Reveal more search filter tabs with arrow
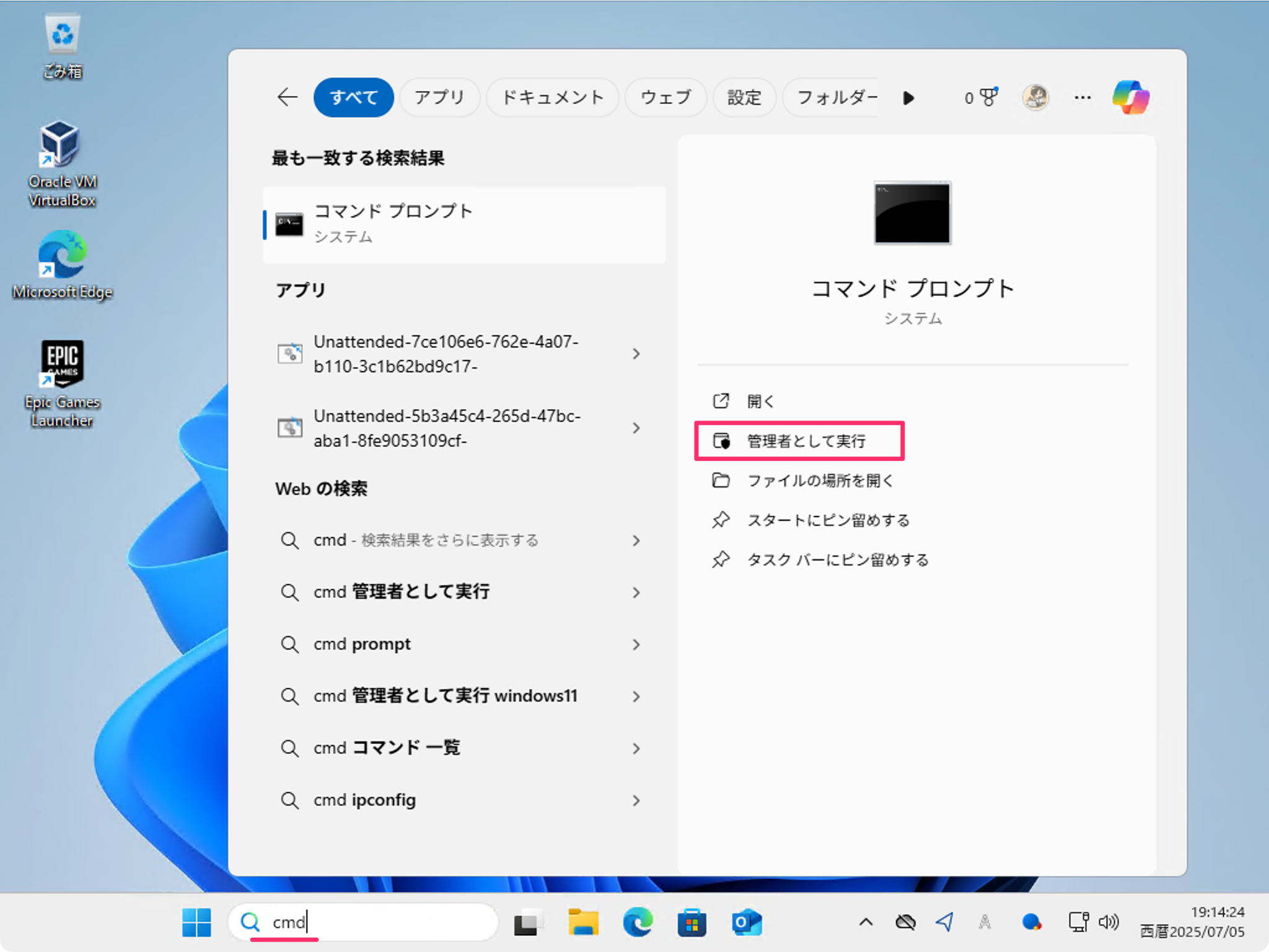Screen dimensions: 1269x952 [x=908, y=97]
